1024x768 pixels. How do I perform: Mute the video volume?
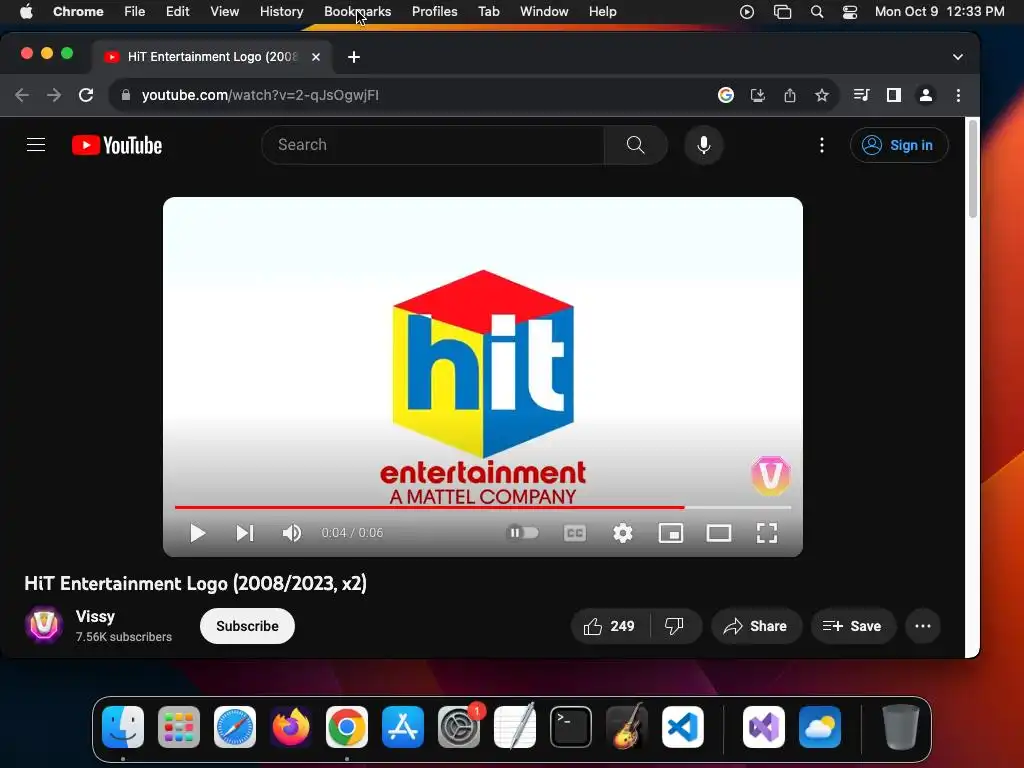pos(292,533)
